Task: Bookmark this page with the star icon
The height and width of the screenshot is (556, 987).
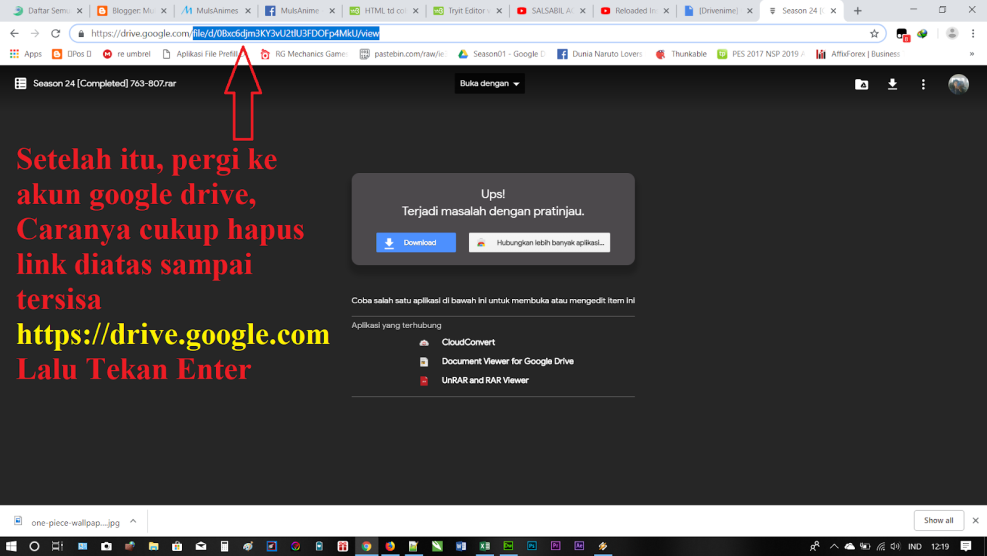Action: pyautogui.click(x=874, y=34)
